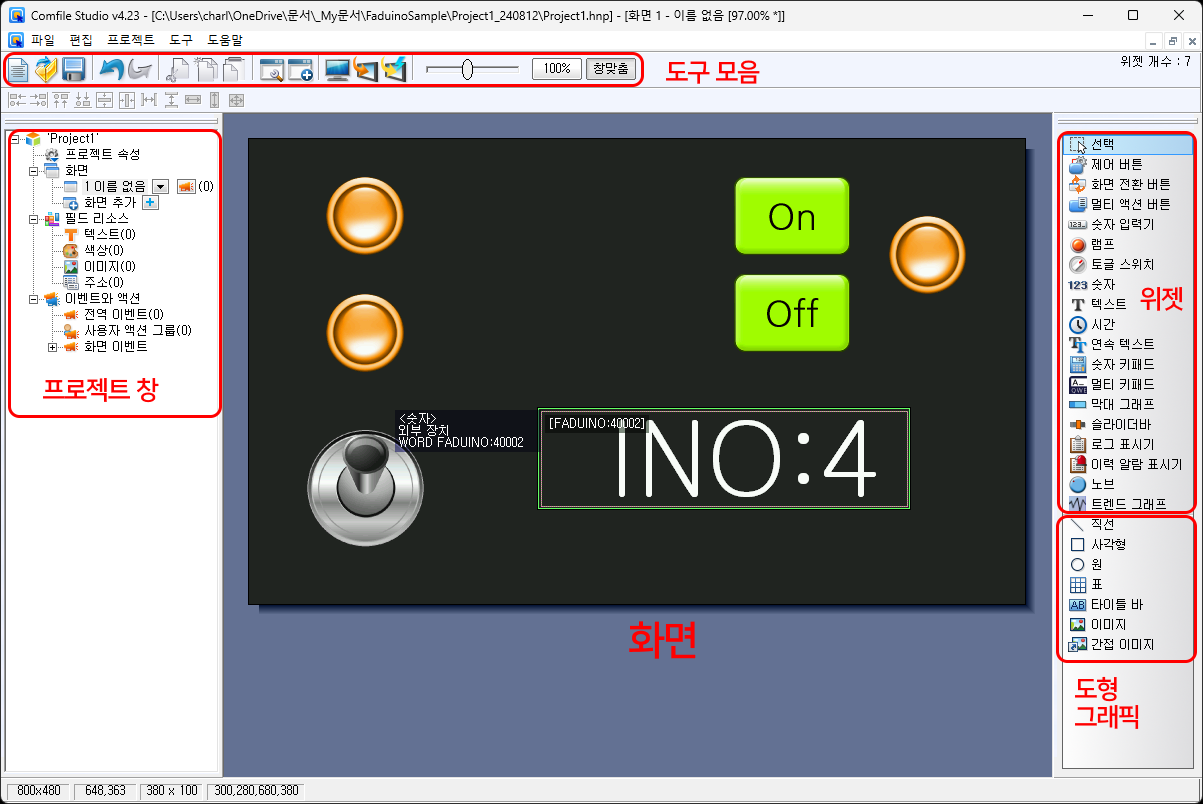1203x804 pixels.
Task: Select the 사각형 rectangle shape tool
Action: point(1108,544)
